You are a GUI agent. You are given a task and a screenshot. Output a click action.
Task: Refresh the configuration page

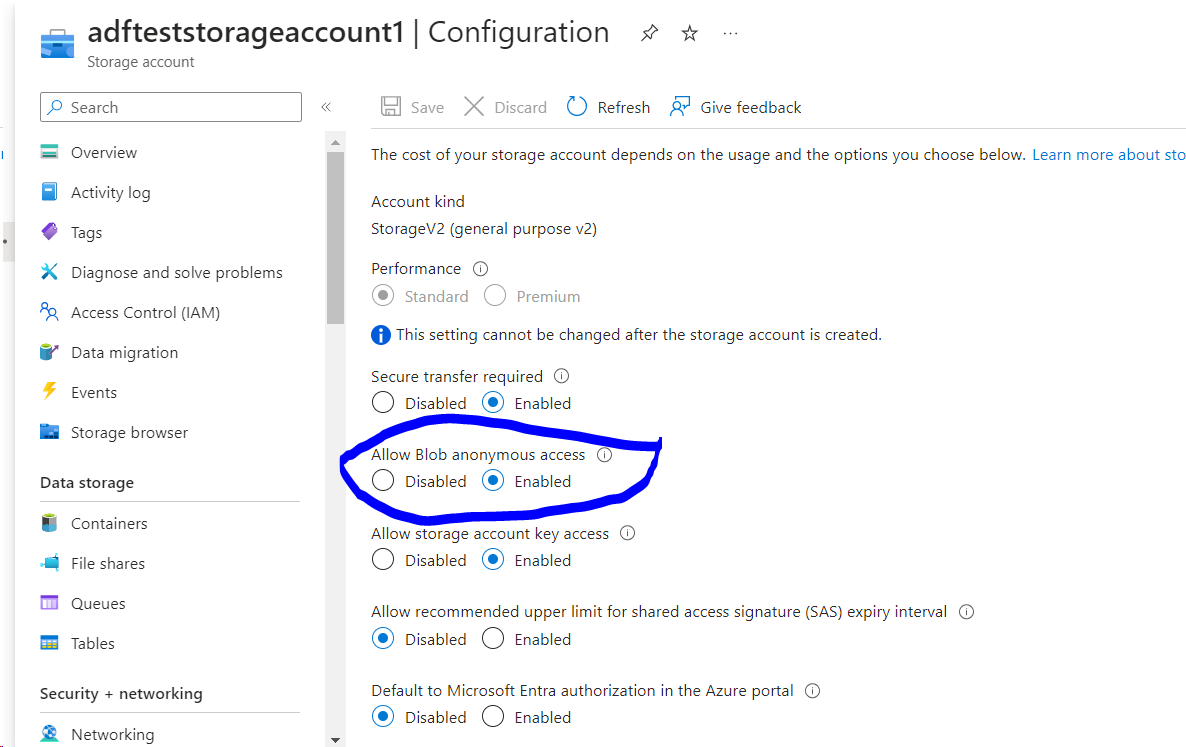click(607, 107)
